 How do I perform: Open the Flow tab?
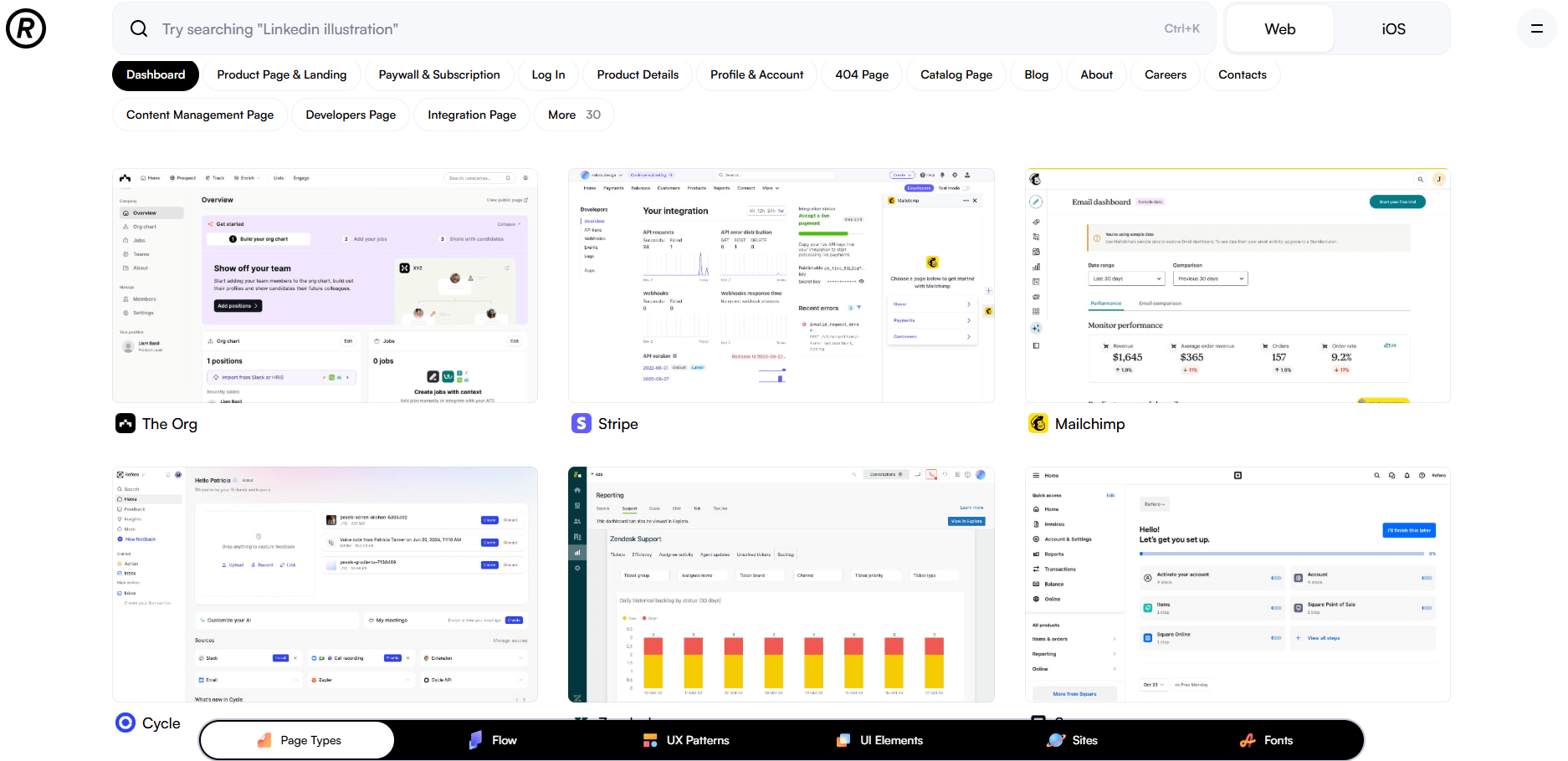click(x=492, y=740)
